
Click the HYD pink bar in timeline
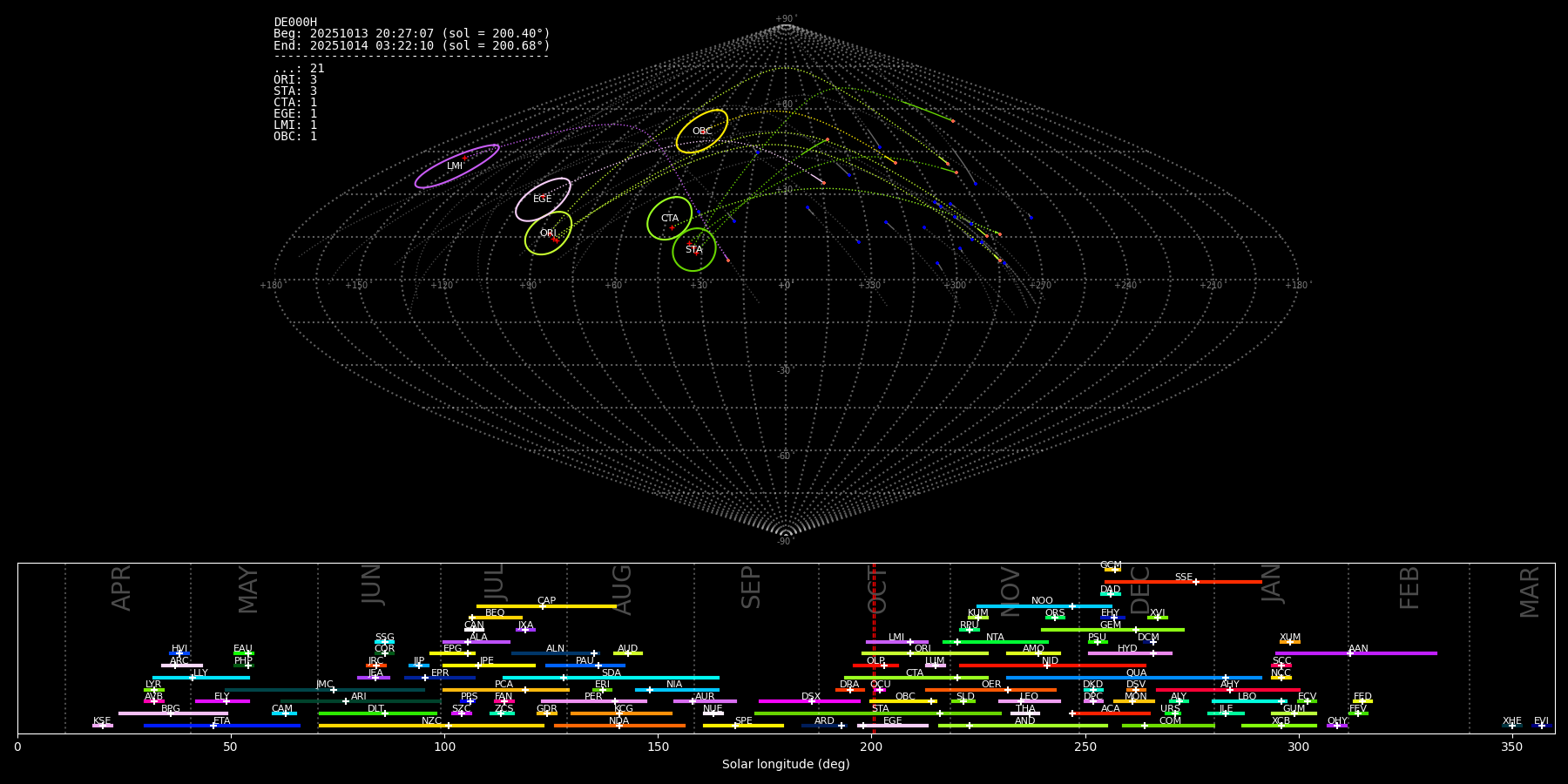click(x=1130, y=653)
